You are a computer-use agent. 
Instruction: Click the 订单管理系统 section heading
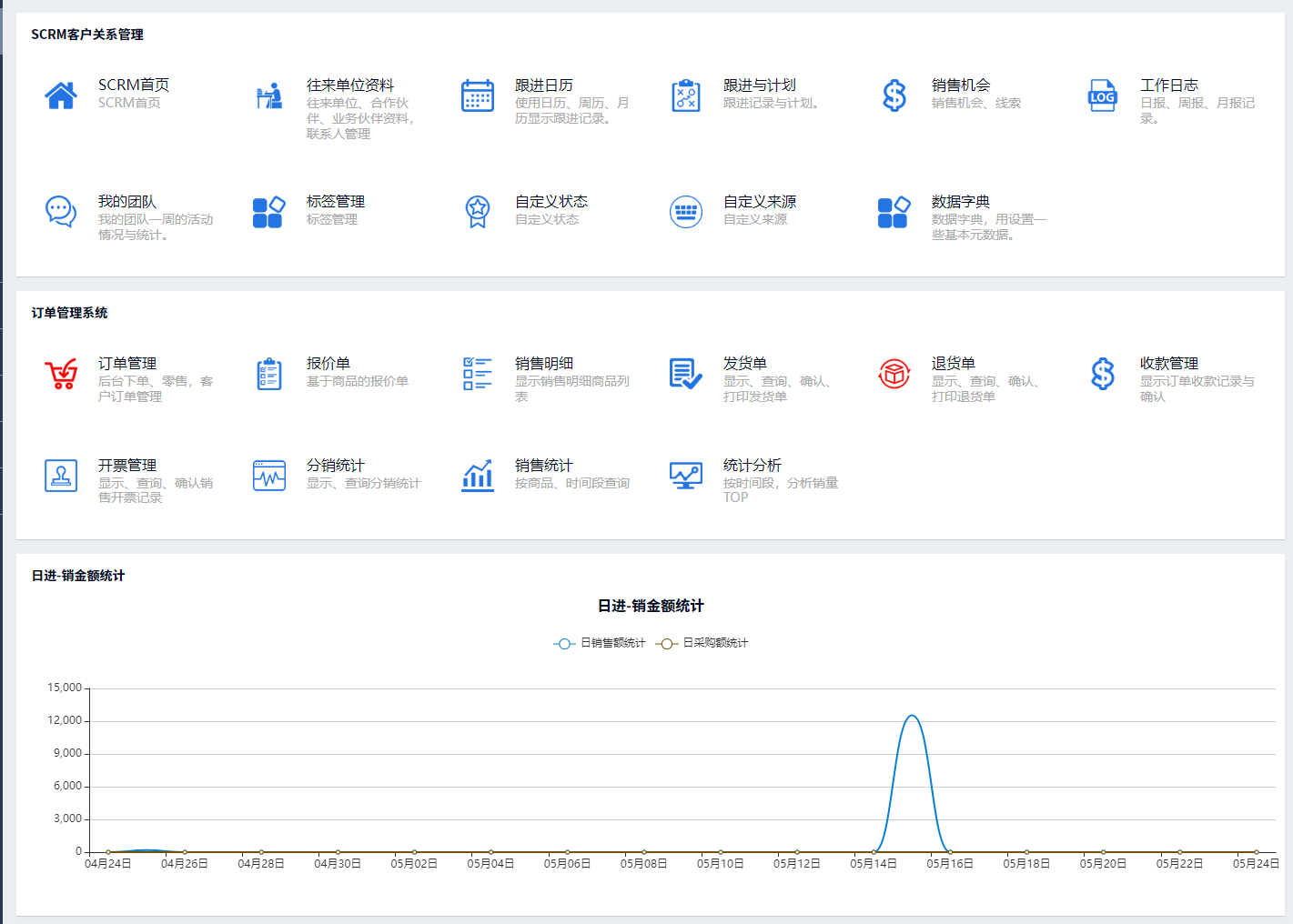click(x=69, y=313)
